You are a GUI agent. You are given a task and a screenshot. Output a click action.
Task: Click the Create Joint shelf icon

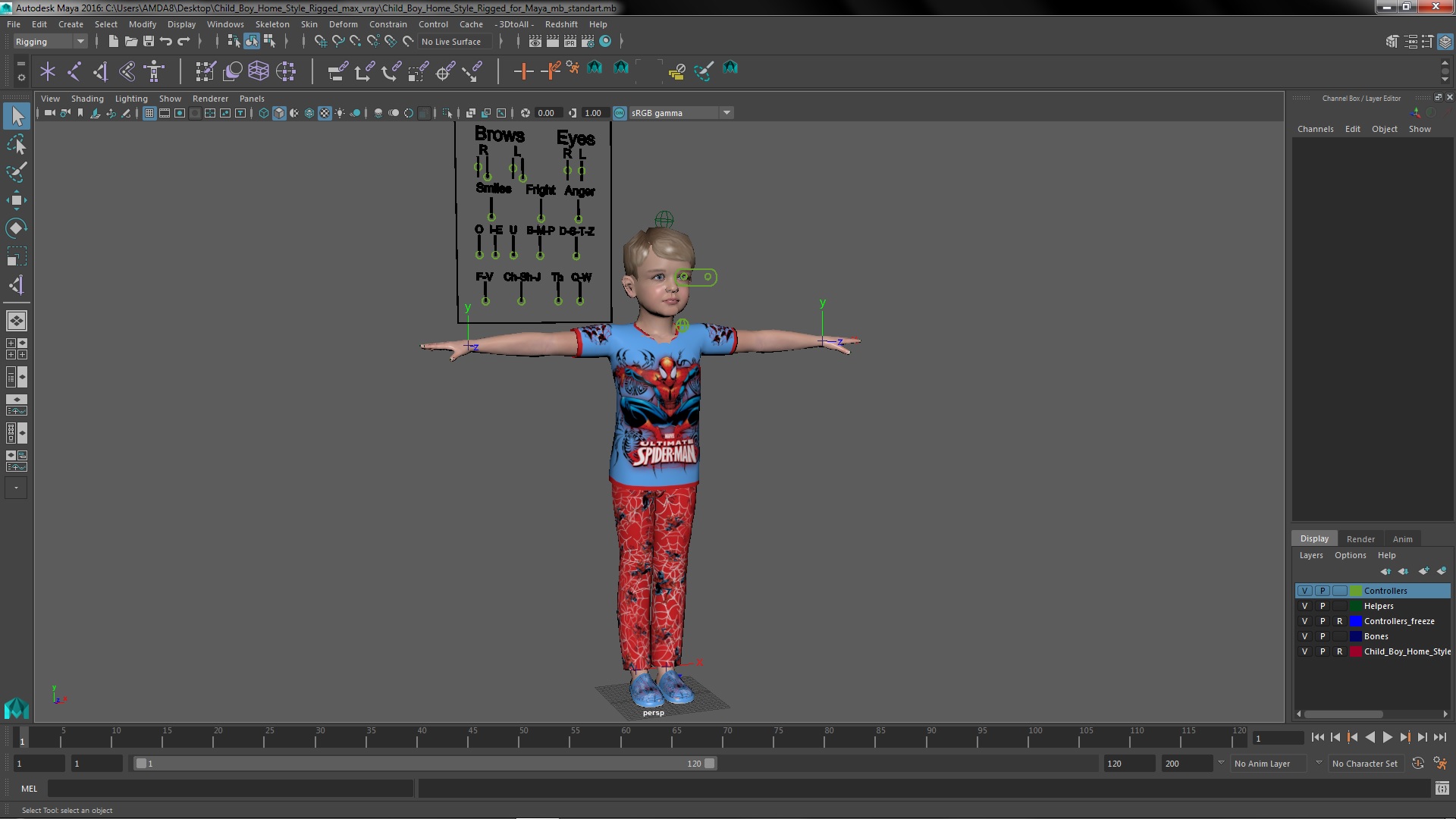click(74, 71)
